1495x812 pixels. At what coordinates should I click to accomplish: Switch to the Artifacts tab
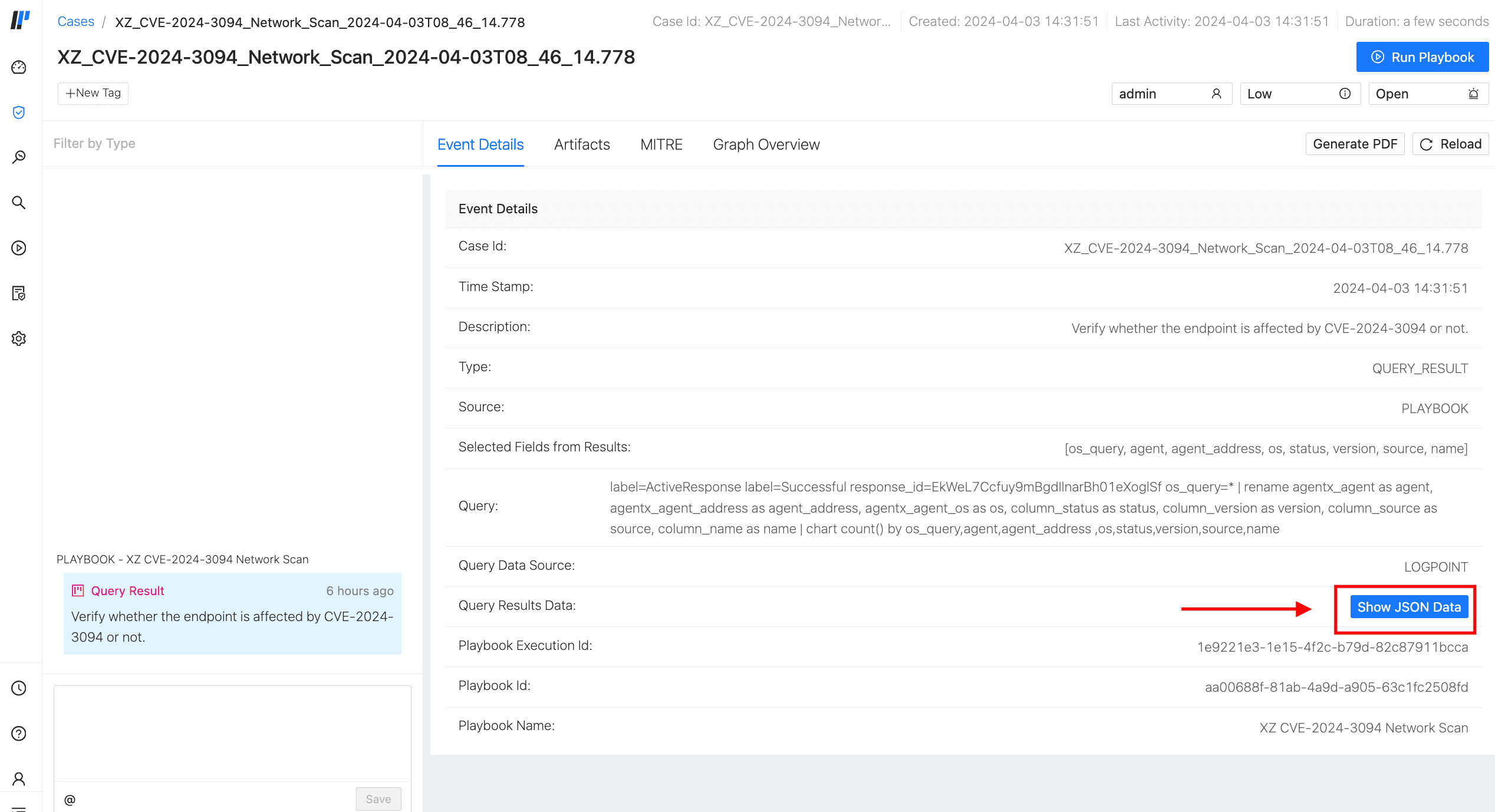point(582,144)
